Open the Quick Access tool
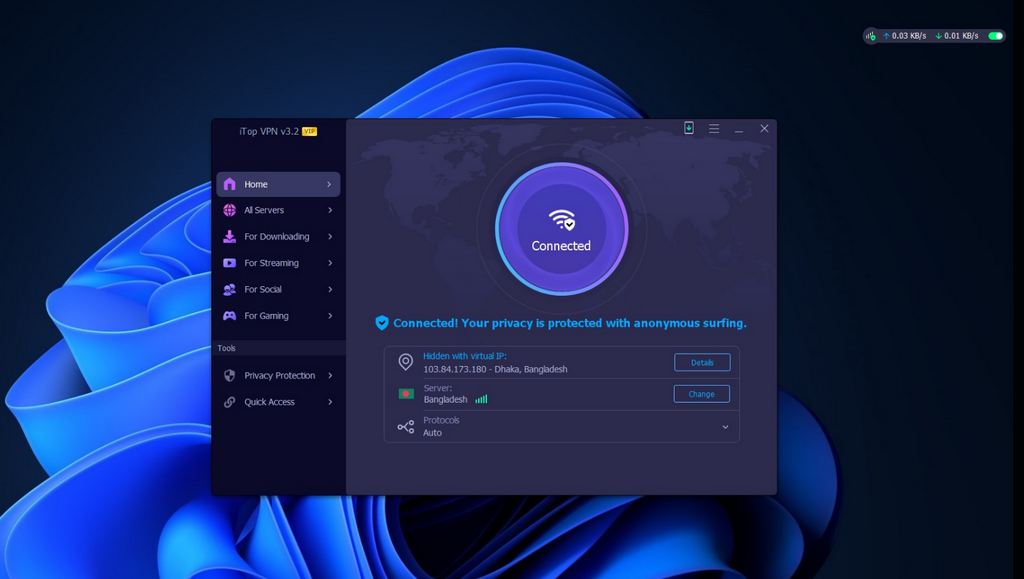This screenshot has height=579, width=1024. [278, 402]
